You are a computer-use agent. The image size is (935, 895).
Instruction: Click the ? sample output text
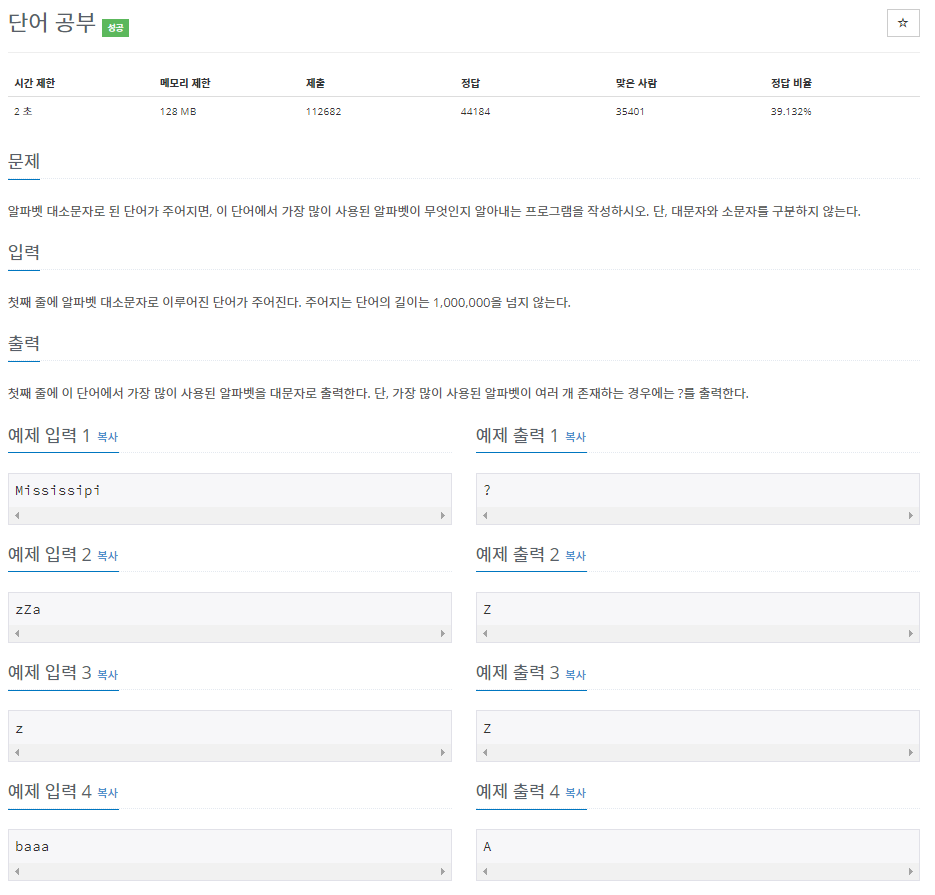(487, 490)
